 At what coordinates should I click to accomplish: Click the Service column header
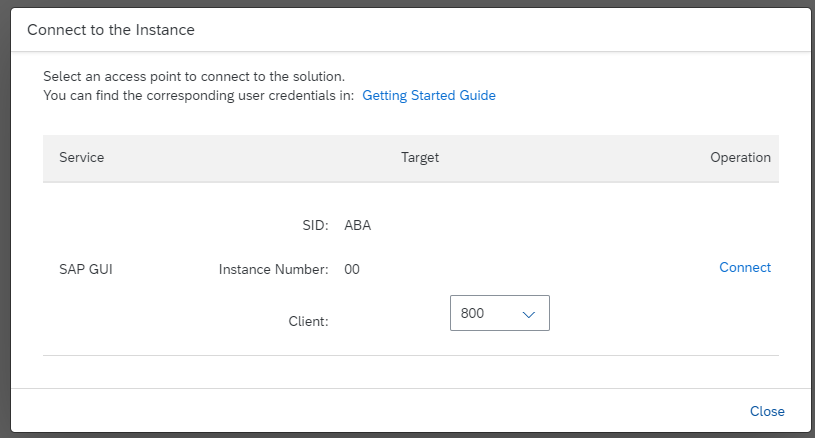(x=82, y=158)
